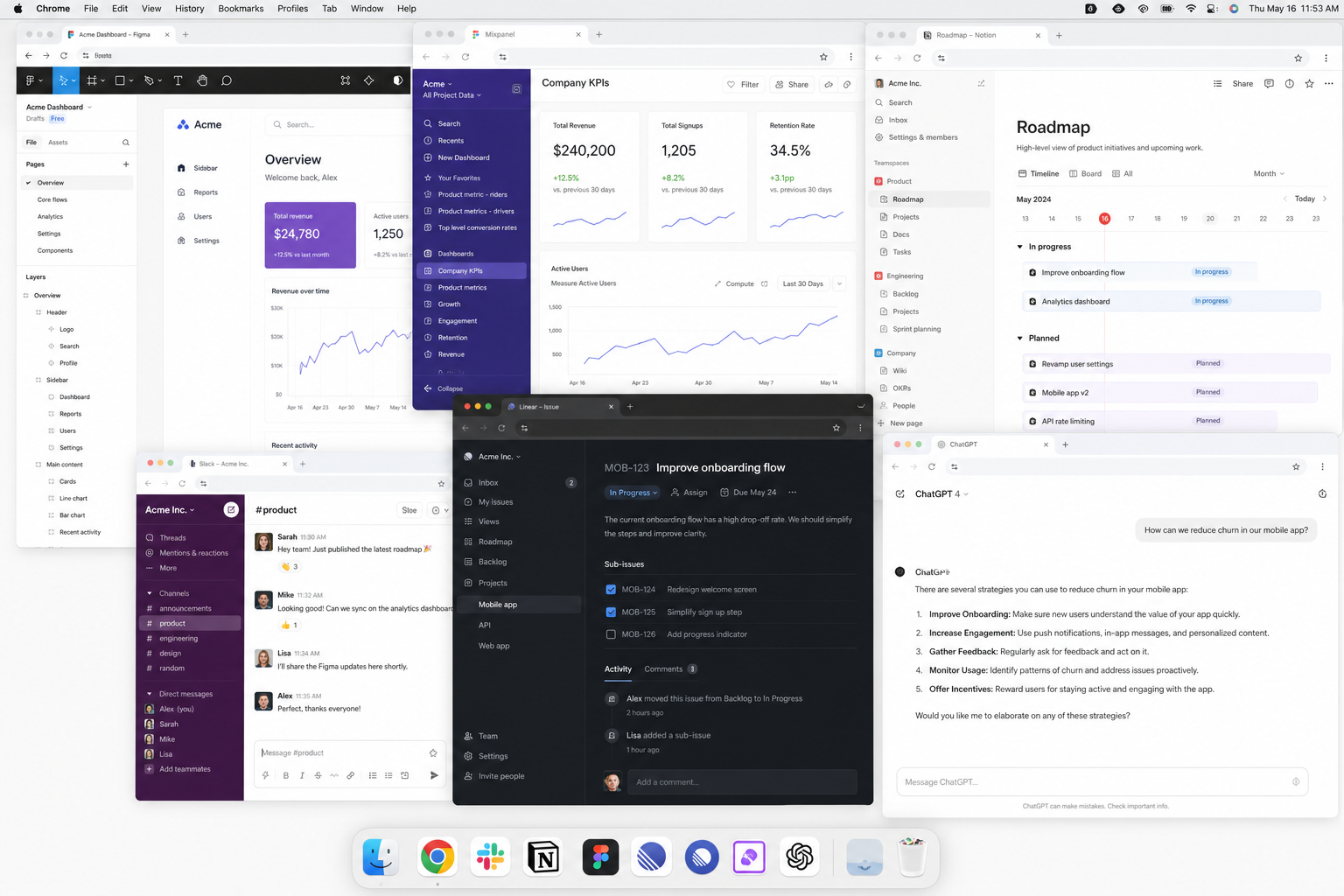1344x896 pixels.
Task: Switch to the Comments tab in Linear
Action: click(x=670, y=668)
